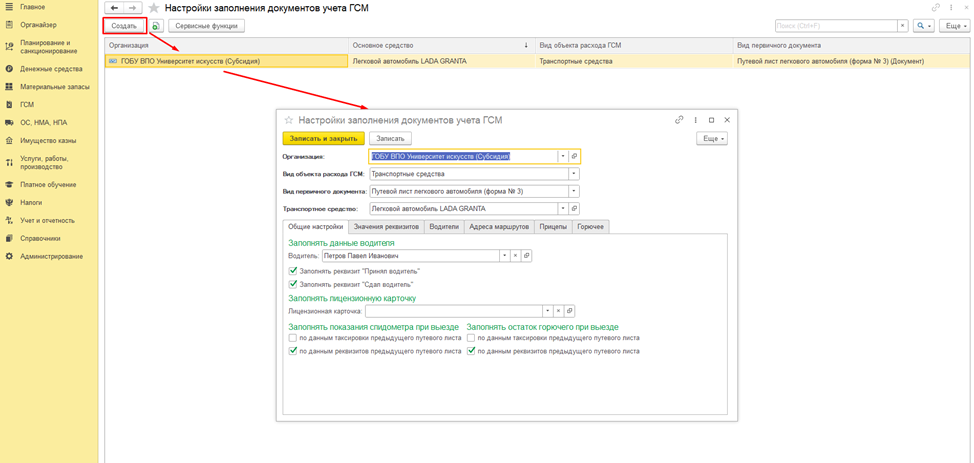Image resolution: width=974 pixels, height=463 pixels.
Task: Open the Адреса маршрутов tab
Action: (499, 227)
